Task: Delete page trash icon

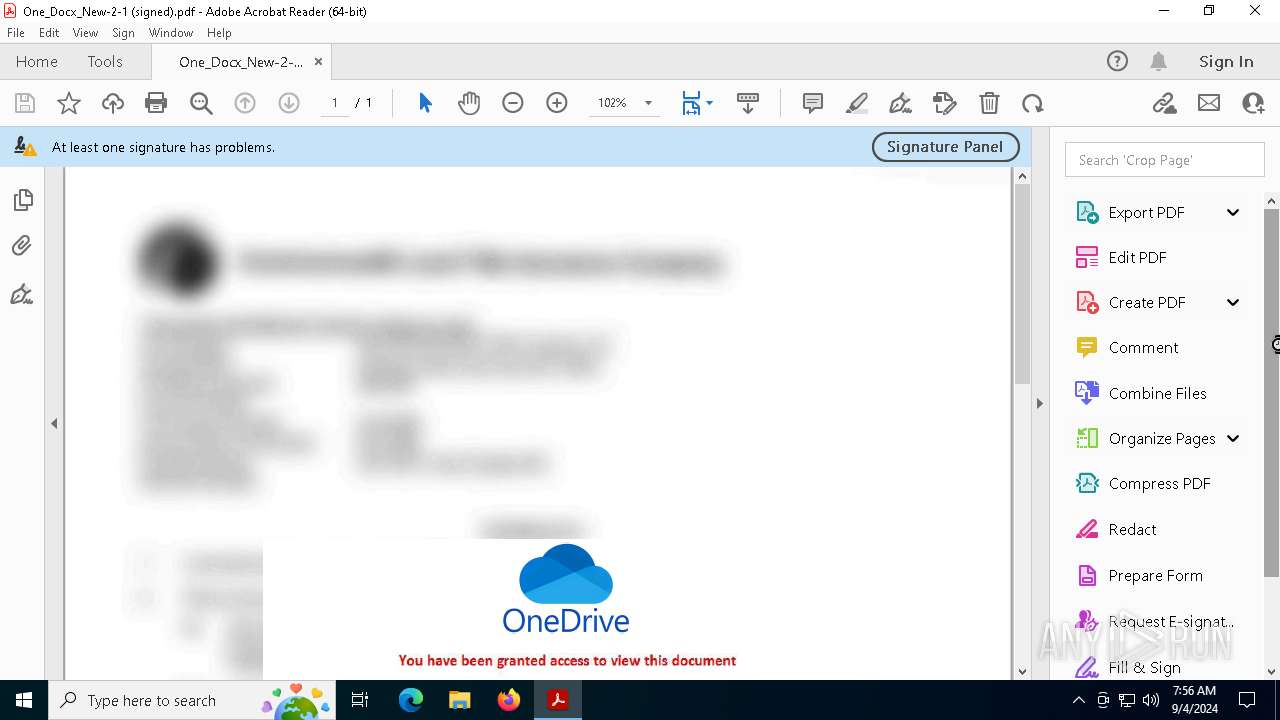Action: tap(989, 103)
